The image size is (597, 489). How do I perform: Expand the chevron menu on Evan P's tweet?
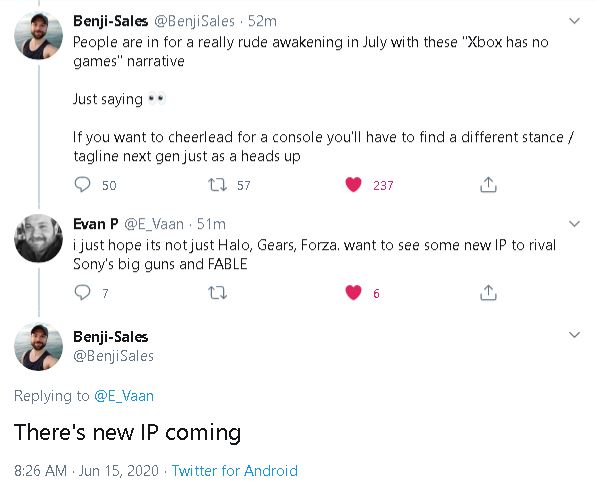tap(574, 224)
